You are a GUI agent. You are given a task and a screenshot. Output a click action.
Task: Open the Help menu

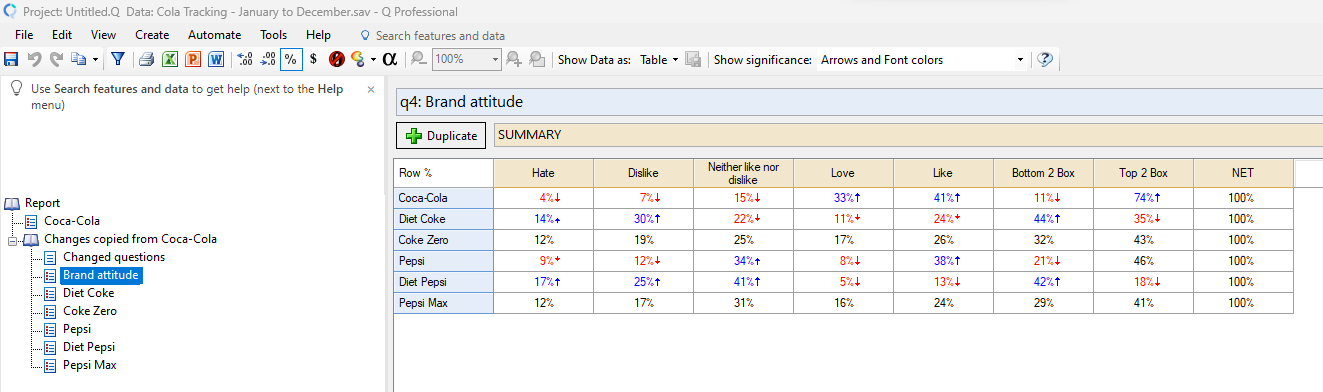pyautogui.click(x=318, y=35)
